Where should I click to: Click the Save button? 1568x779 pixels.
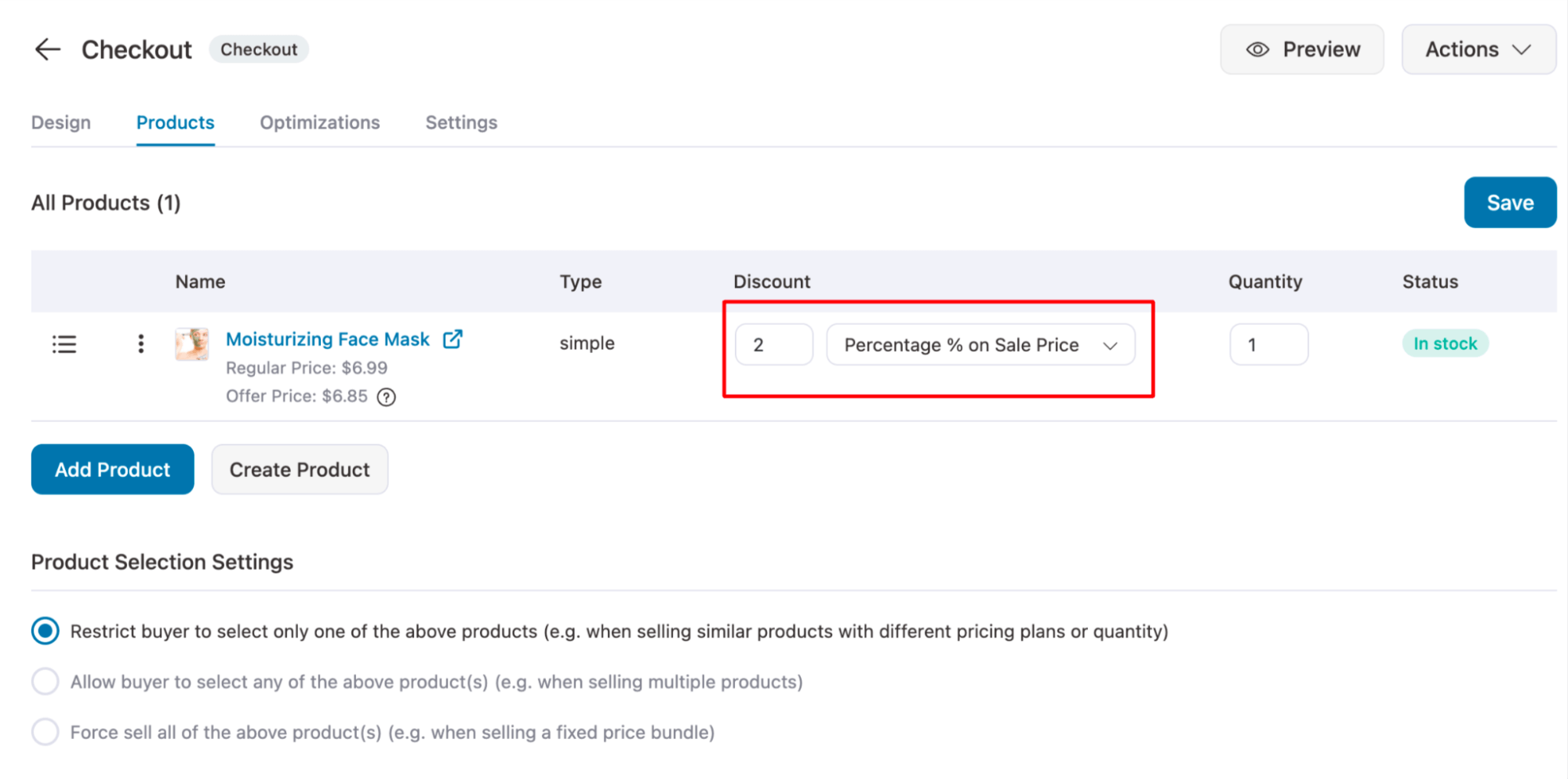point(1509,202)
